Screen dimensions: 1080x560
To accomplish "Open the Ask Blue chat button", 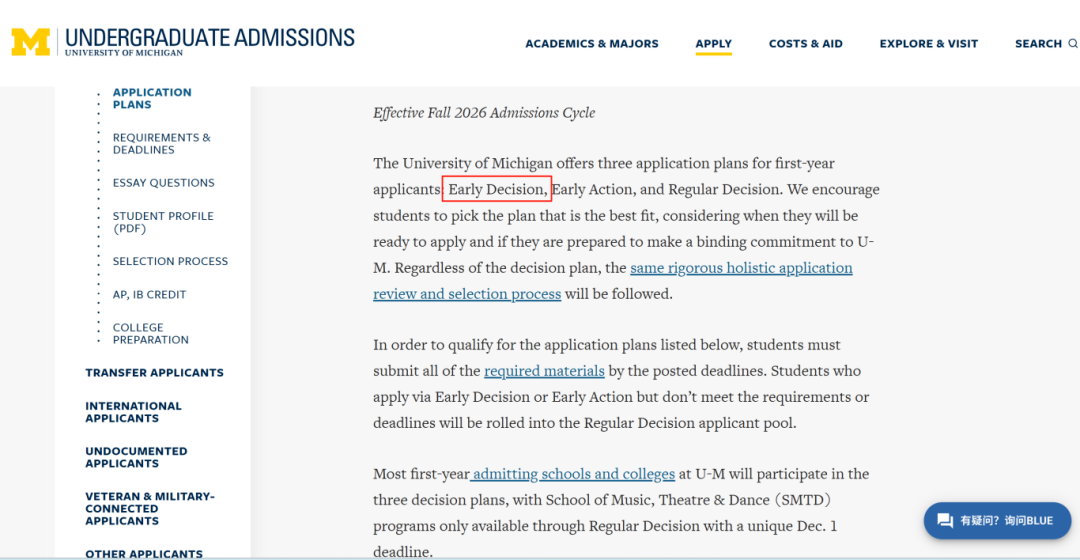I will click(997, 521).
